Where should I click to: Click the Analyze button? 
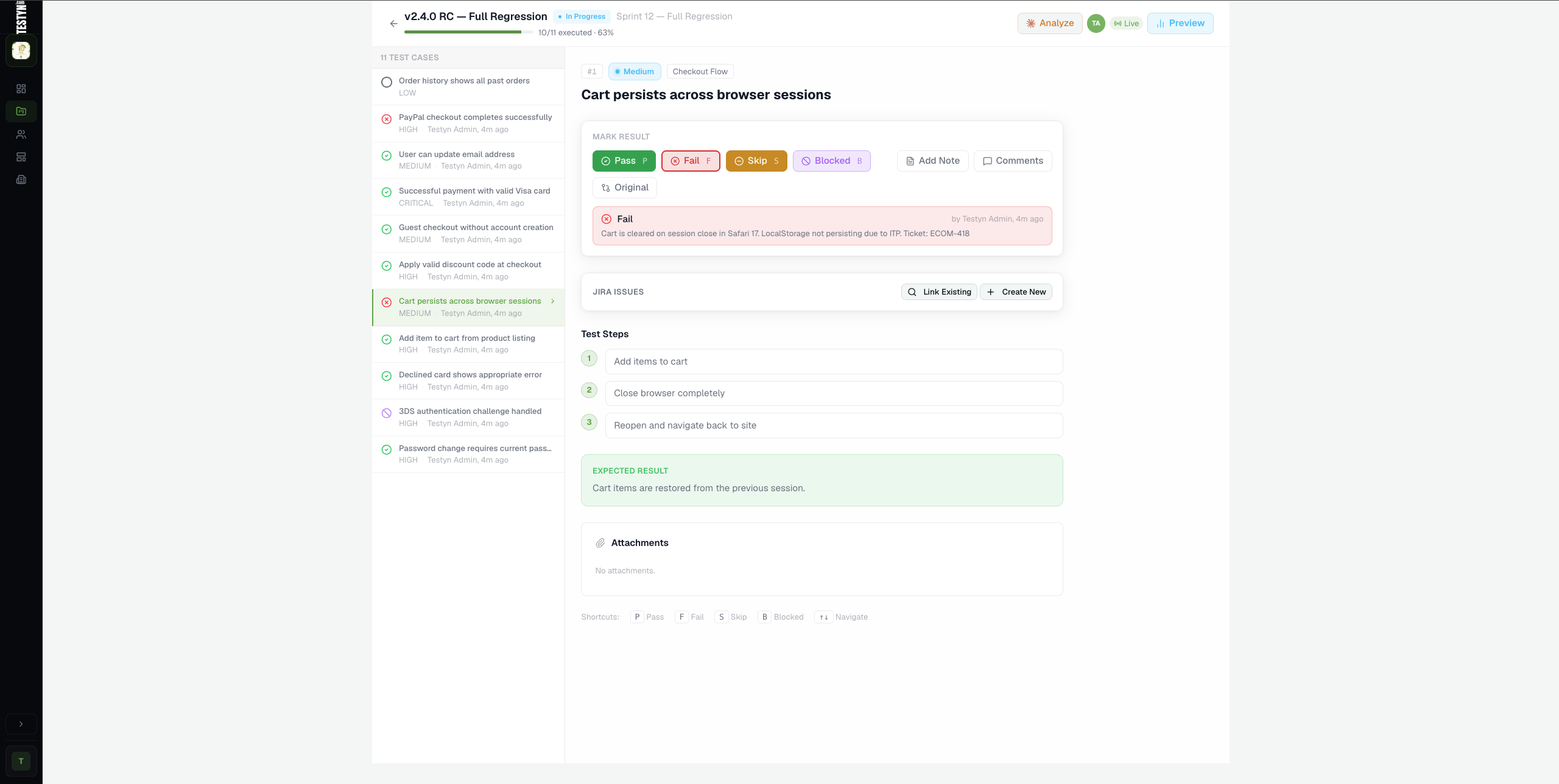[1050, 23]
